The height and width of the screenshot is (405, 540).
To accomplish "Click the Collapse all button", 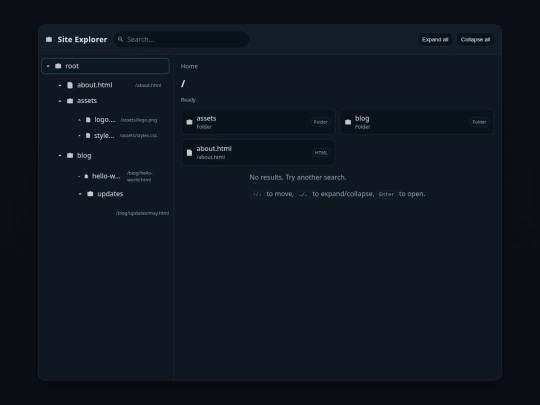I will 475,40.
